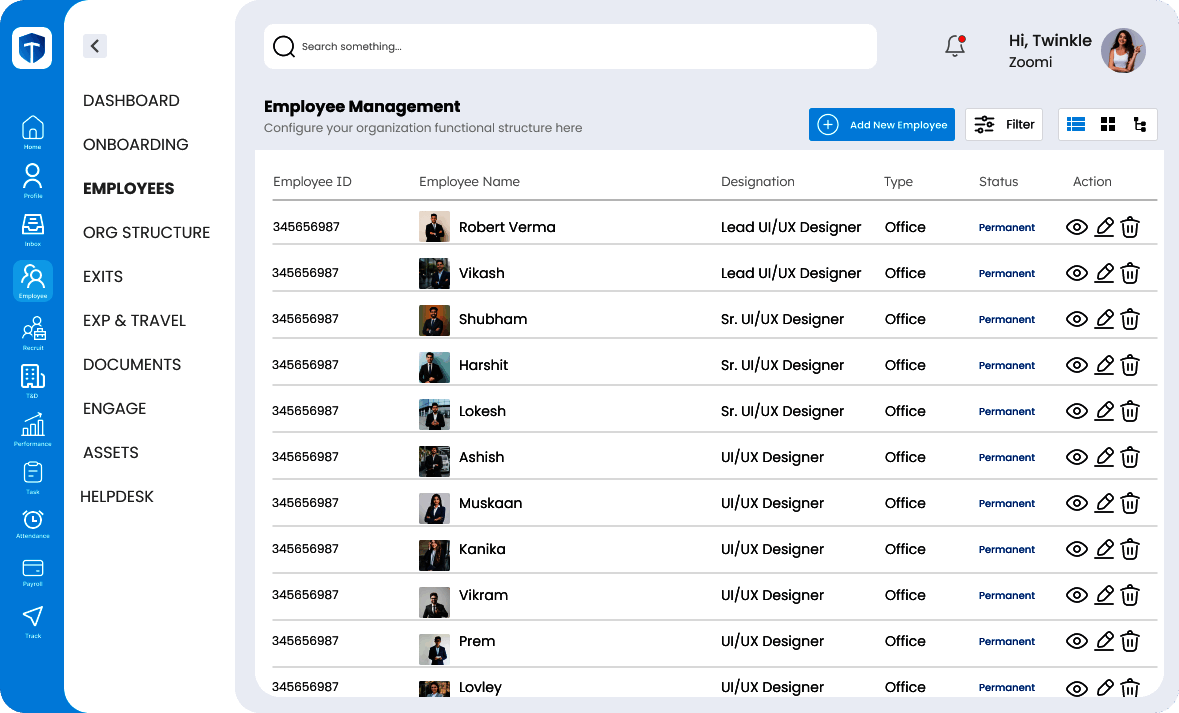Image resolution: width=1179 pixels, height=713 pixels.
Task: Open the Attendance clock icon in sidebar
Action: (x=33, y=520)
